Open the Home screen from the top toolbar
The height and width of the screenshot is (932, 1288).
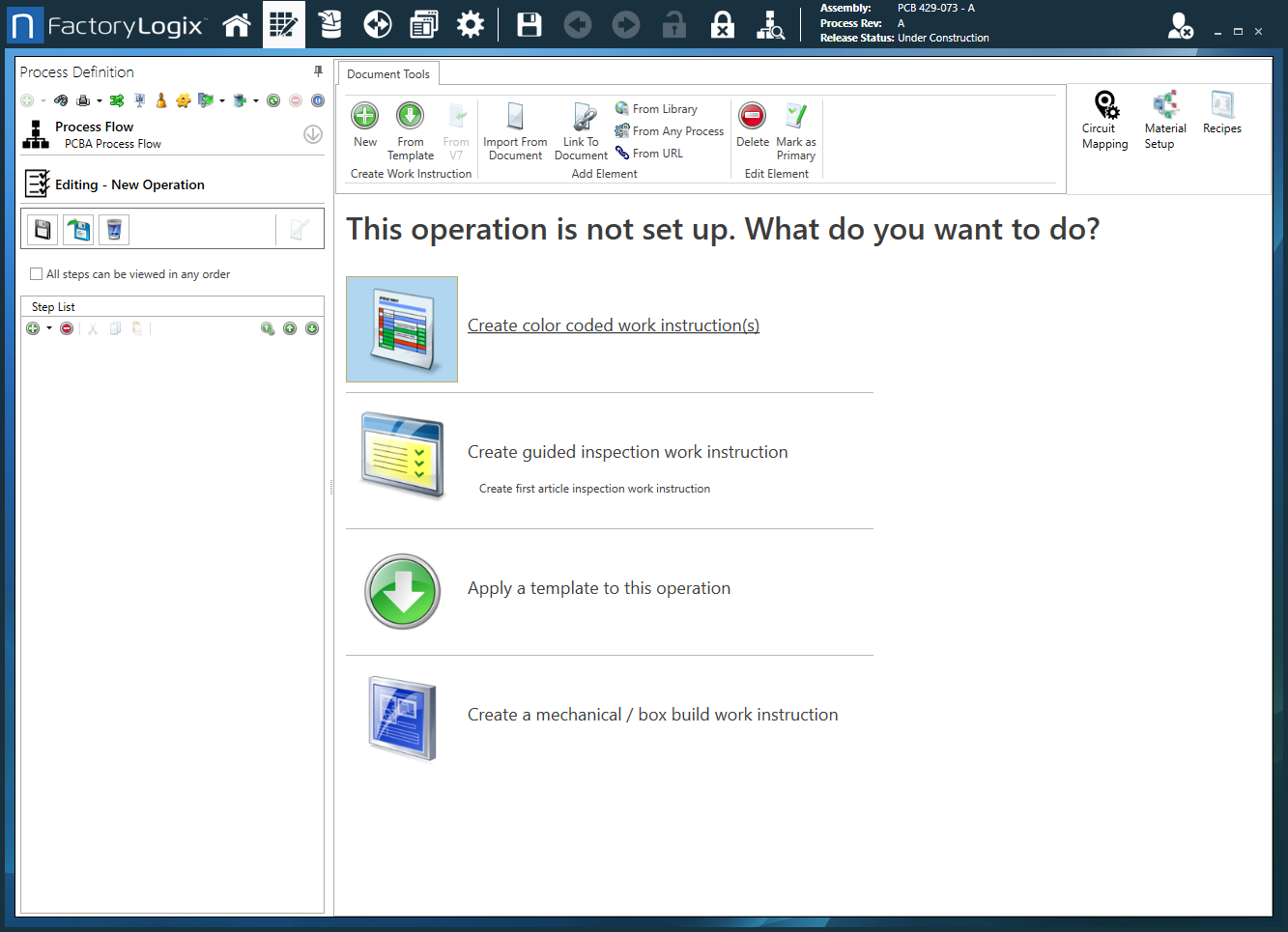click(x=237, y=24)
